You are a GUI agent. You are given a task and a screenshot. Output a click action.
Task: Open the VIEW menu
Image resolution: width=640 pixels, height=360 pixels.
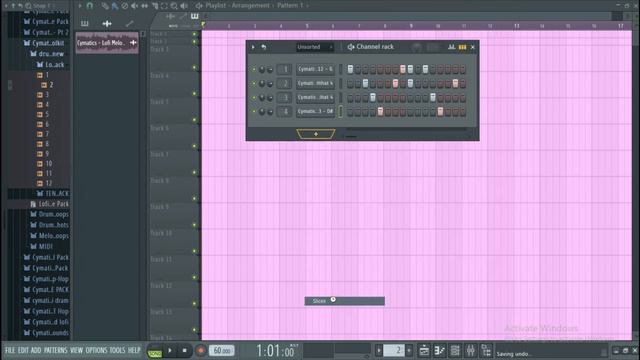point(76,350)
